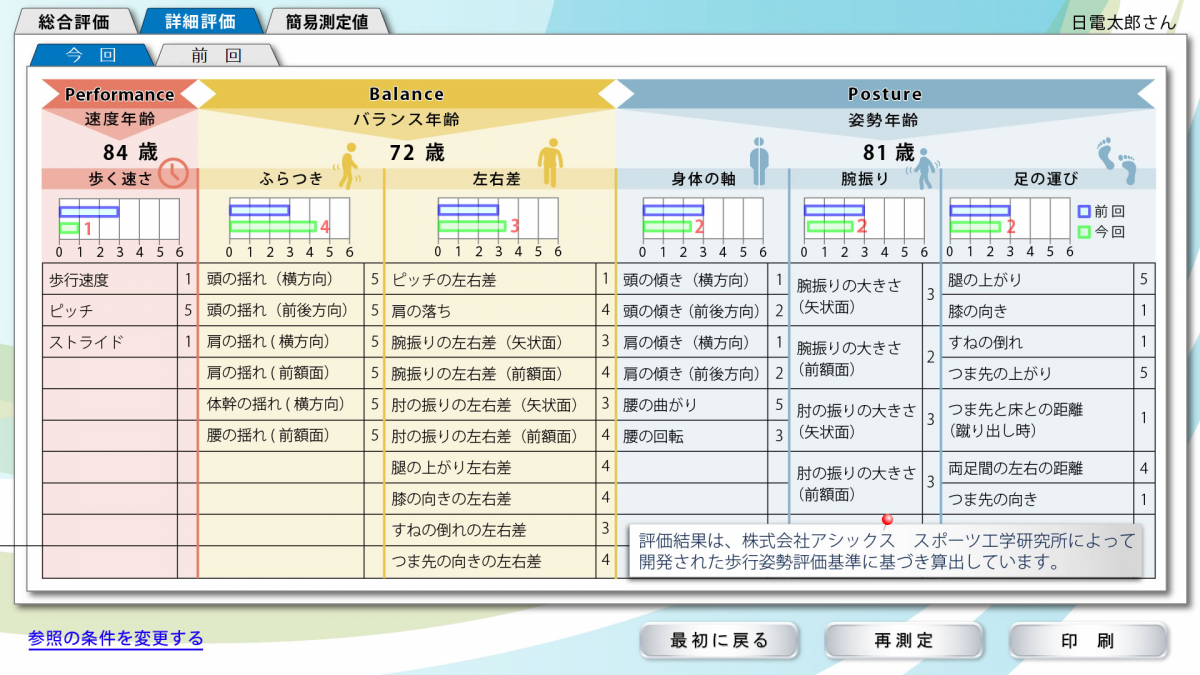Click the red pin on the note box

click(886, 521)
